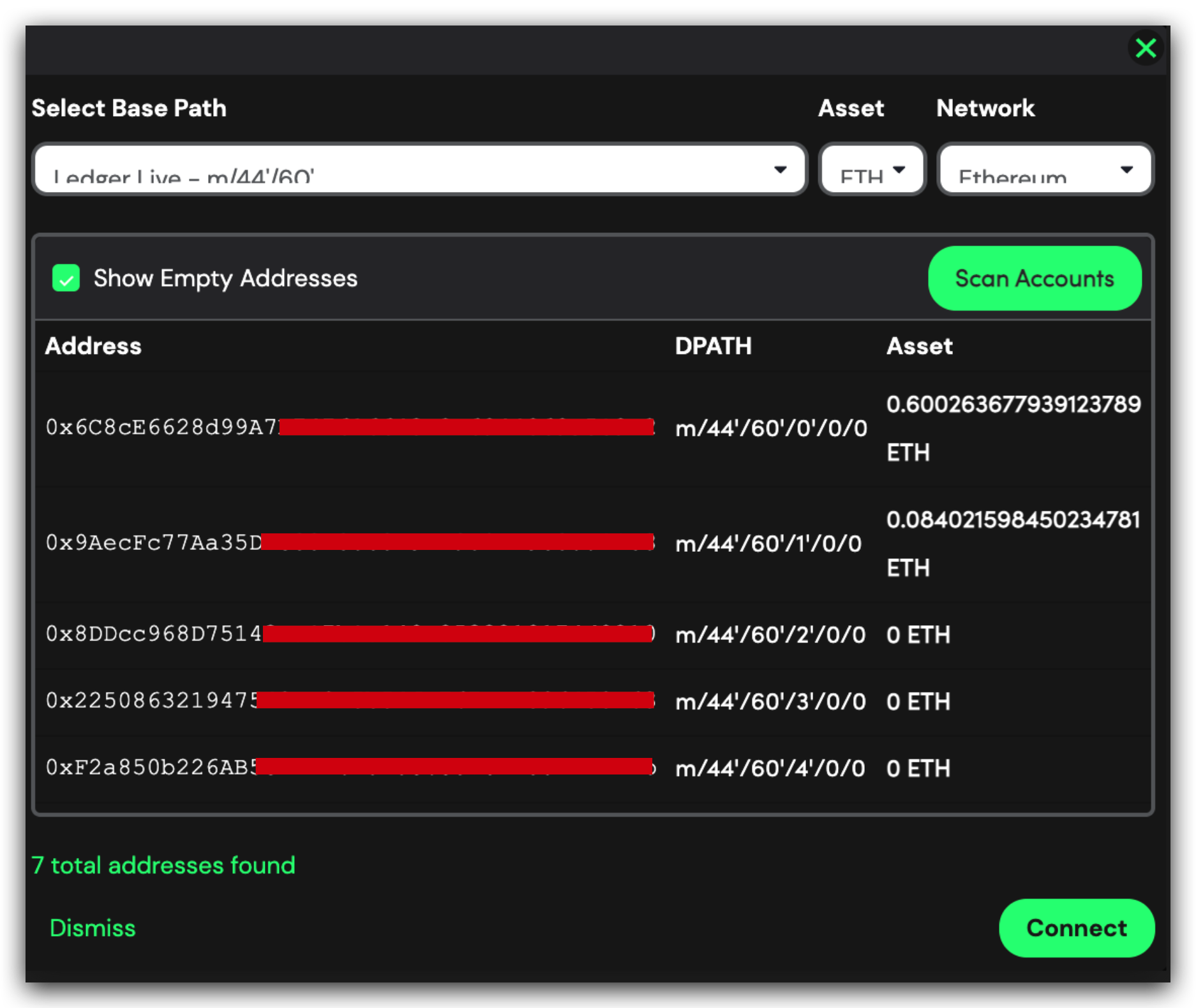Viewport: 1196px width, 1008px height.
Task: Click the Dismiss link
Action: tap(93, 928)
